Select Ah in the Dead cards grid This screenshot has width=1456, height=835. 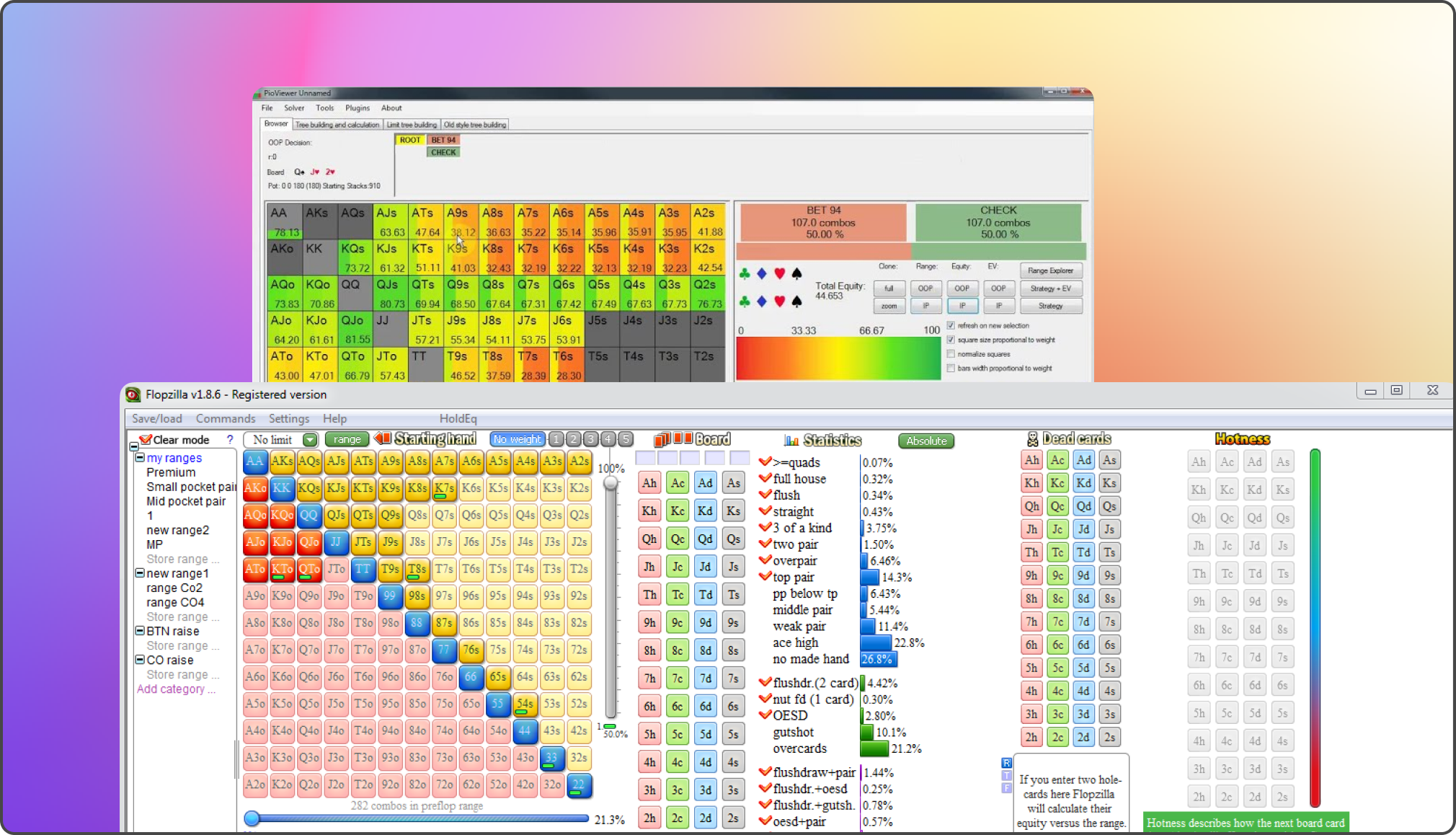[1031, 459]
